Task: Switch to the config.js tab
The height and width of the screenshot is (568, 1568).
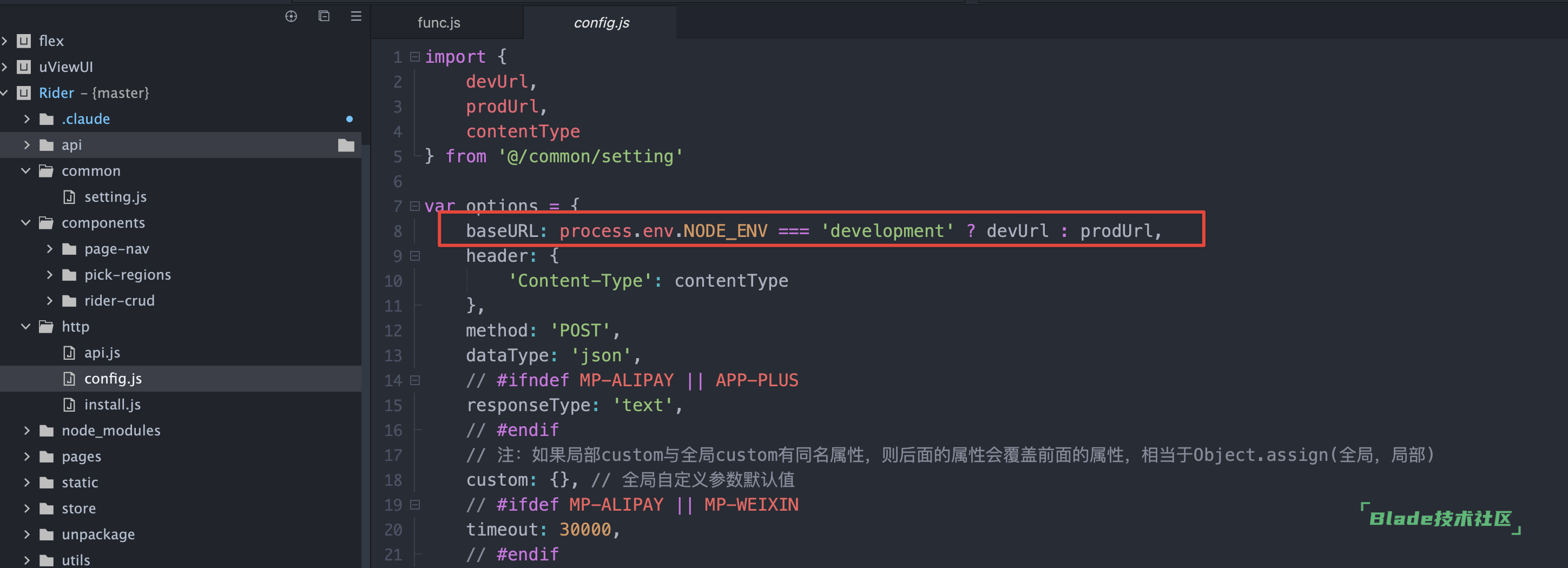Action: tap(600, 23)
